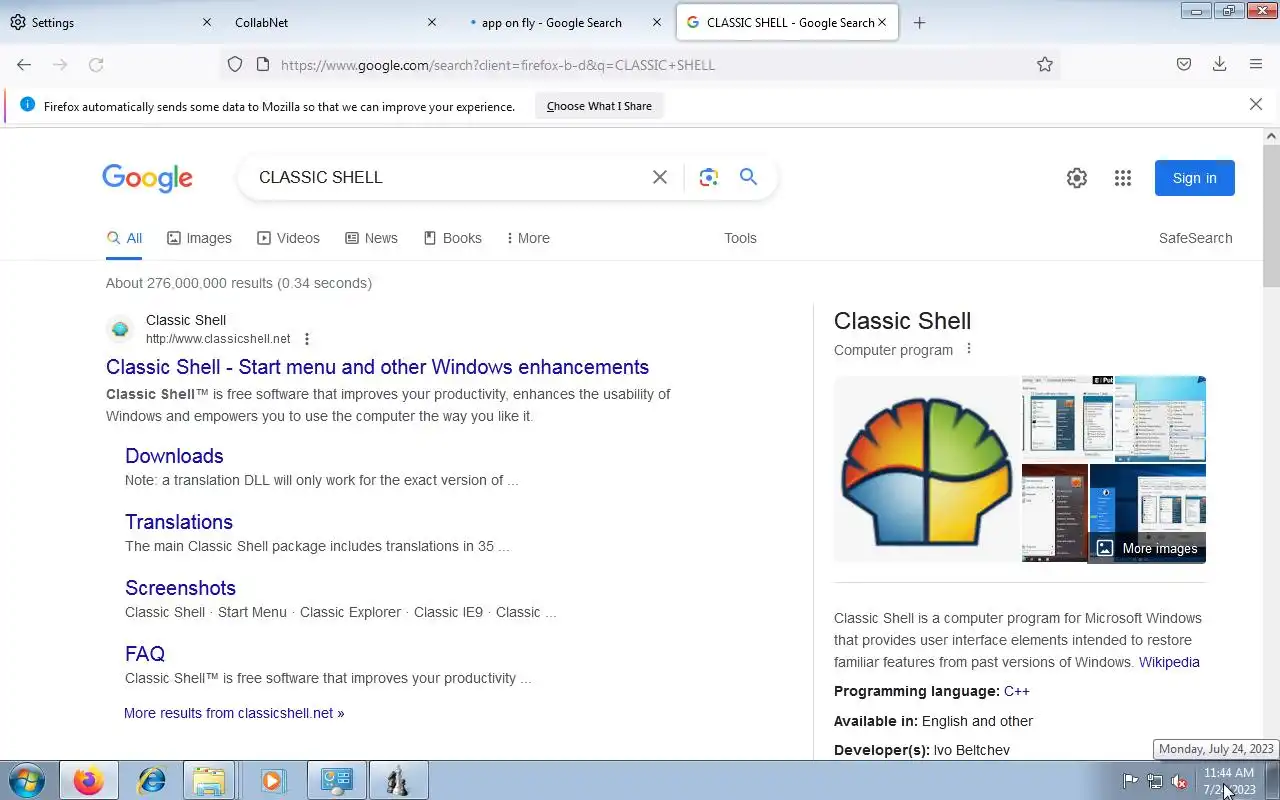Close the Settings tab
Image resolution: width=1280 pixels, height=800 pixels.
click(207, 22)
